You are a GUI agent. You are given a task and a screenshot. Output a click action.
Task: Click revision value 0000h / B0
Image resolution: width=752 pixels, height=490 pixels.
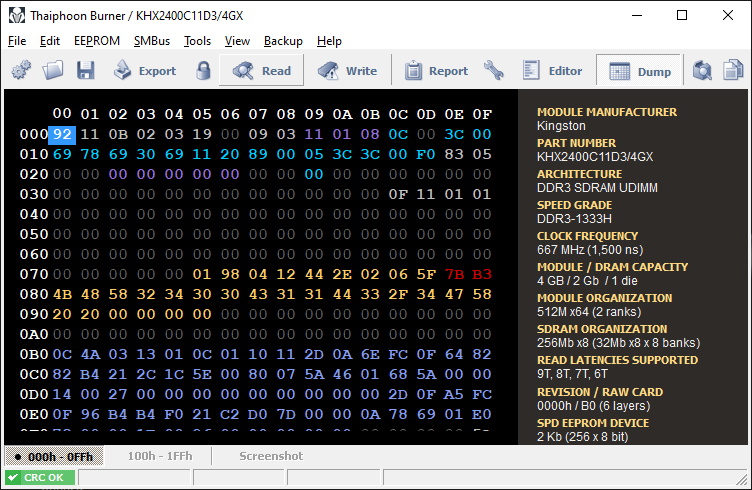point(593,406)
